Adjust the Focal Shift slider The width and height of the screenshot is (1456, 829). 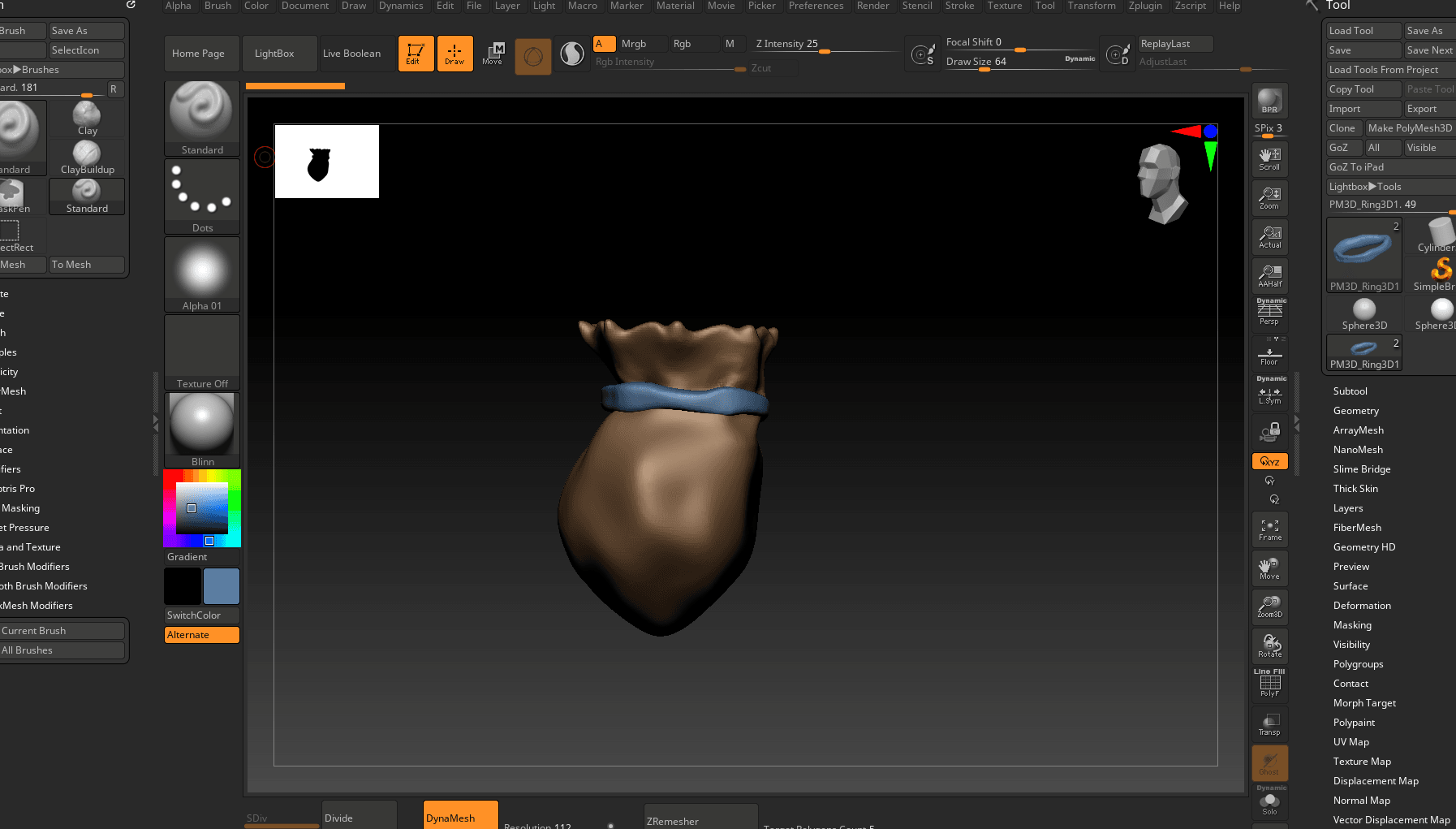pos(1020,43)
